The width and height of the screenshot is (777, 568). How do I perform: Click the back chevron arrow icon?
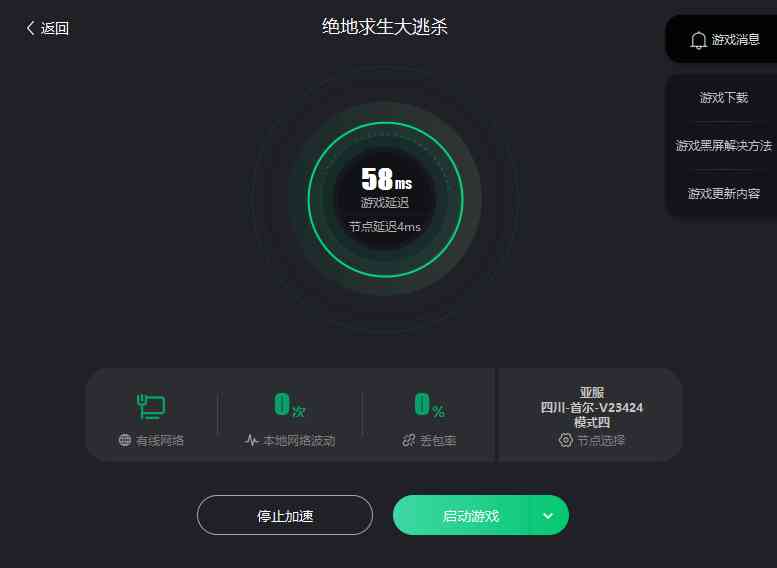pos(30,28)
